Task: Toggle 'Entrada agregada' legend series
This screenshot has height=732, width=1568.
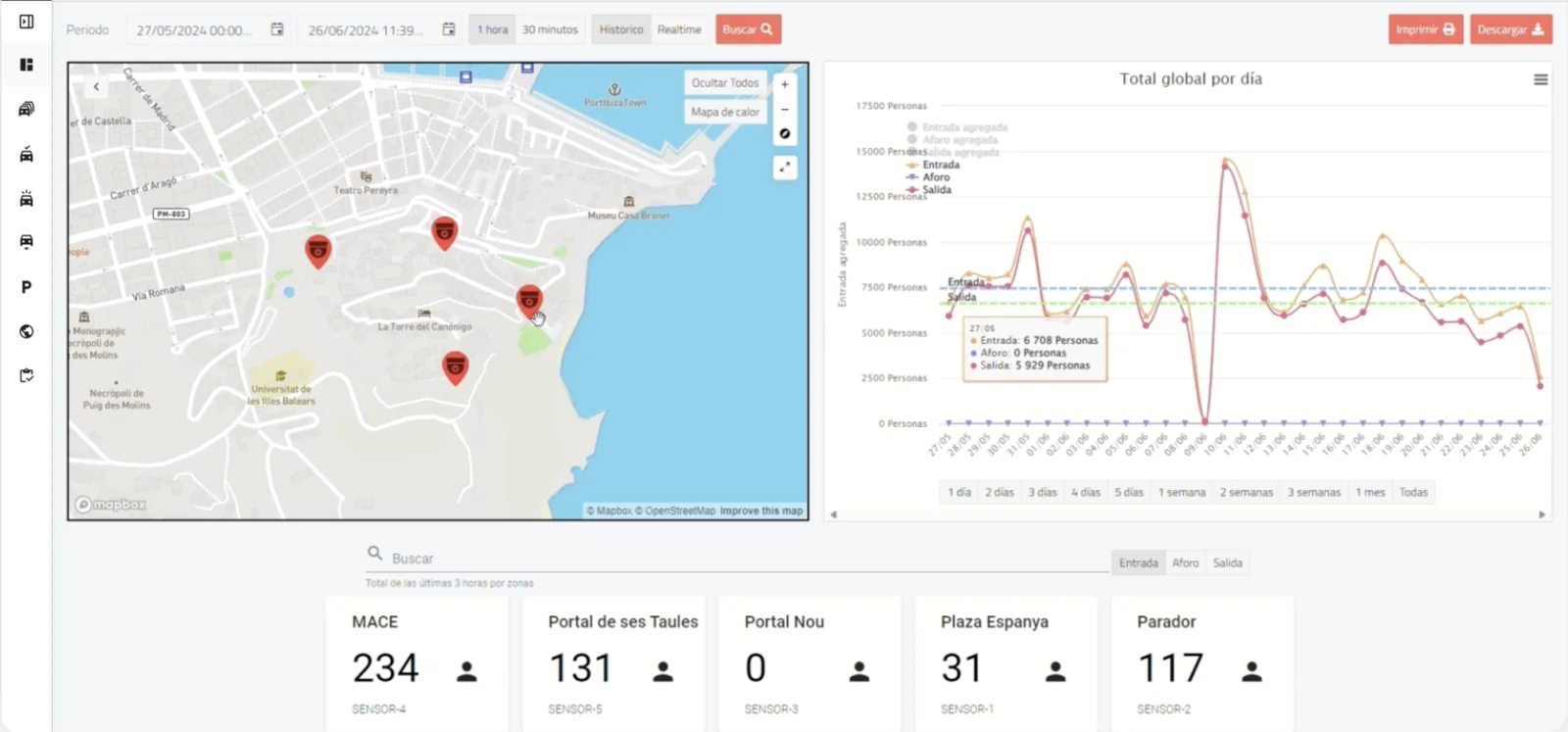Action: (958, 127)
